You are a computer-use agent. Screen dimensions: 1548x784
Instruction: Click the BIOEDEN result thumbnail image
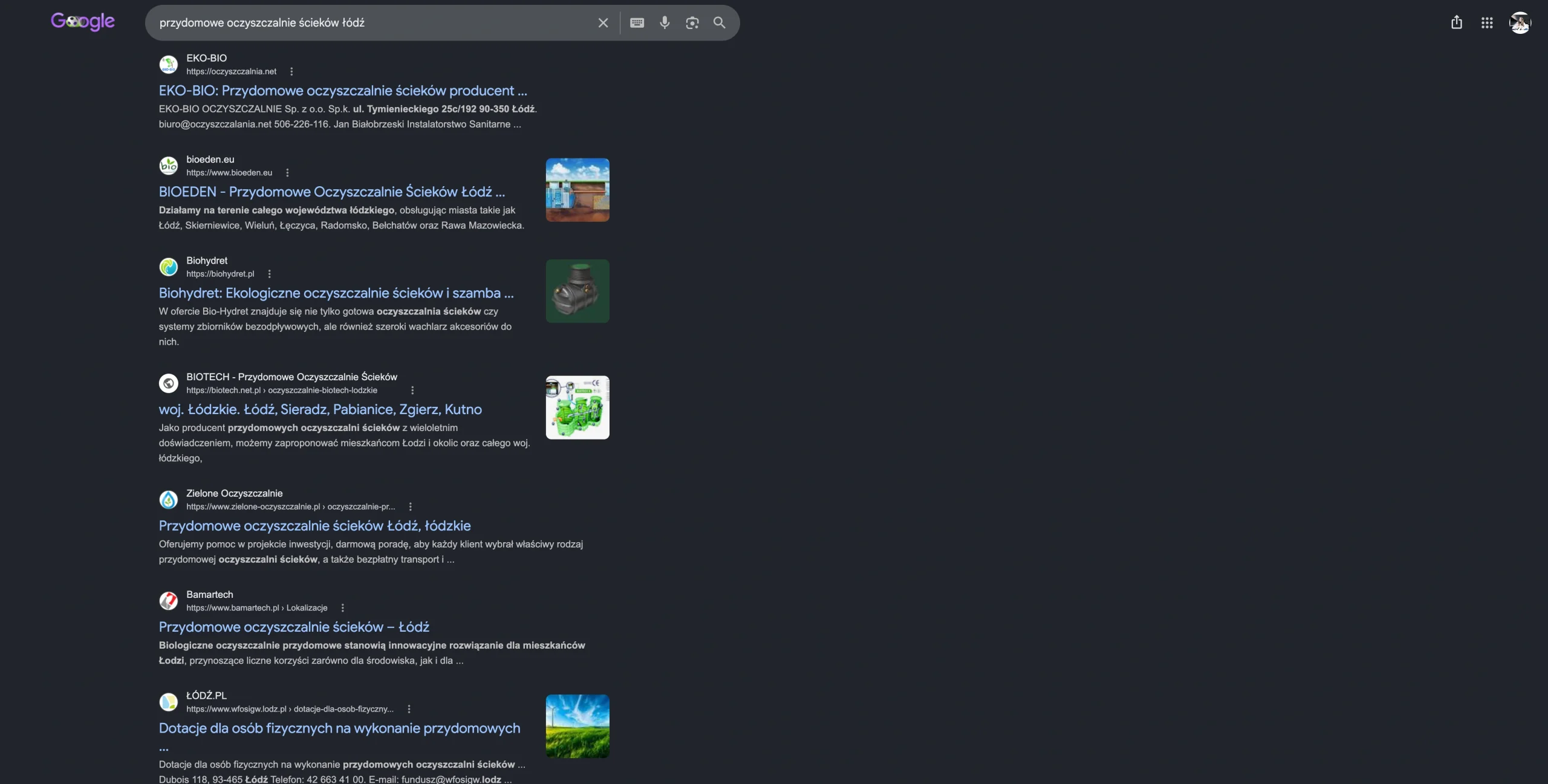(577, 190)
